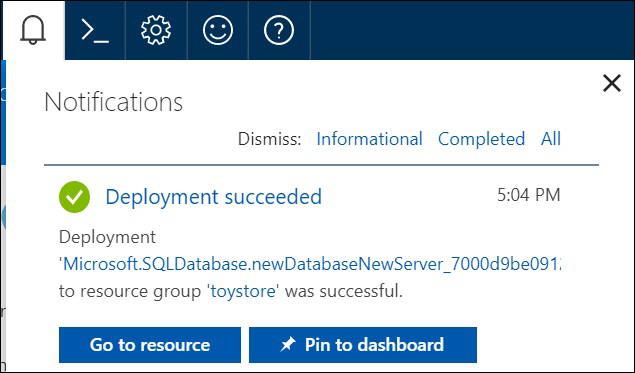Click the Notifications panel heading
The width and height of the screenshot is (635, 373).
click(x=113, y=102)
